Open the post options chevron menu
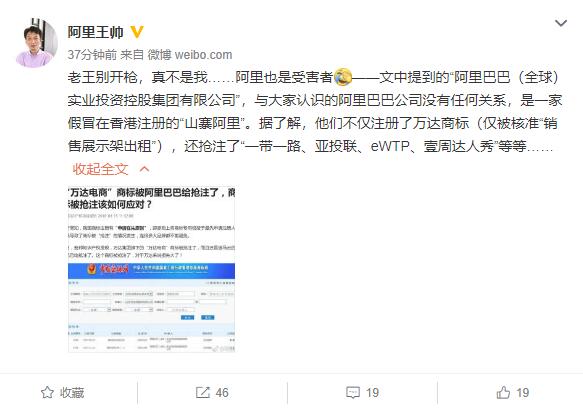 click(561, 23)
